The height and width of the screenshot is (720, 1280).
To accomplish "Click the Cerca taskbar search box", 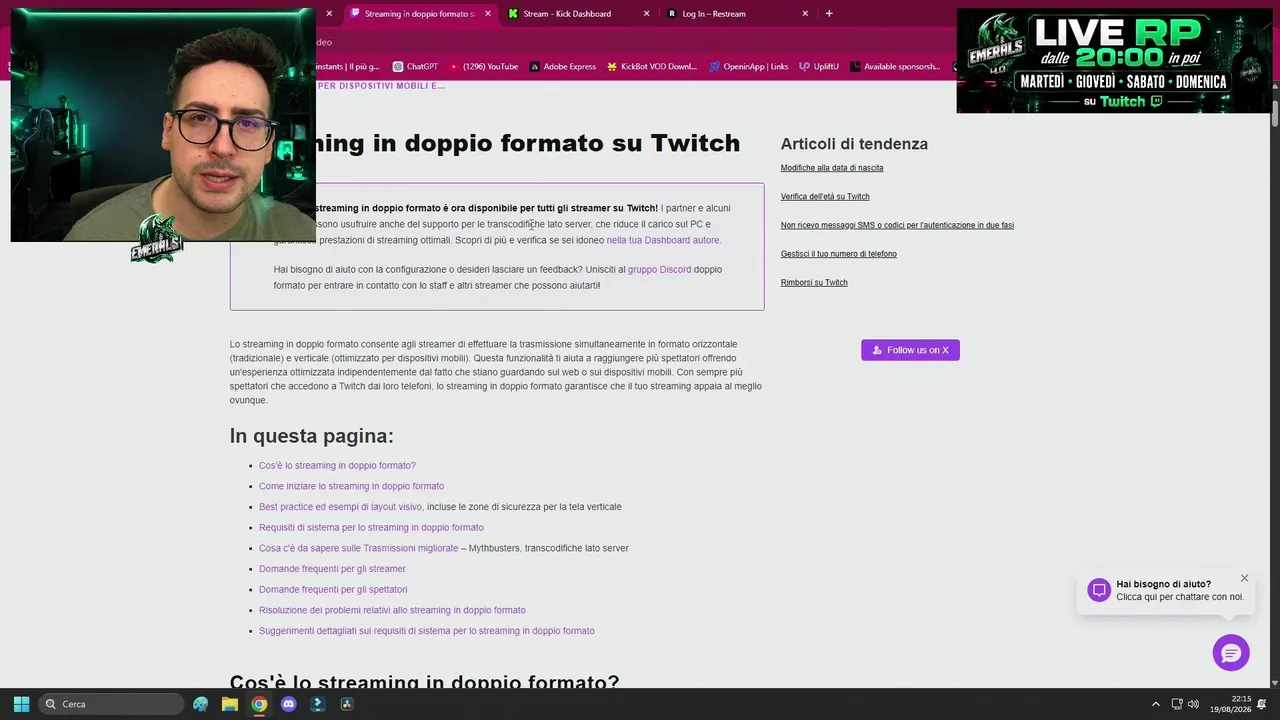I will coord(112,704).
